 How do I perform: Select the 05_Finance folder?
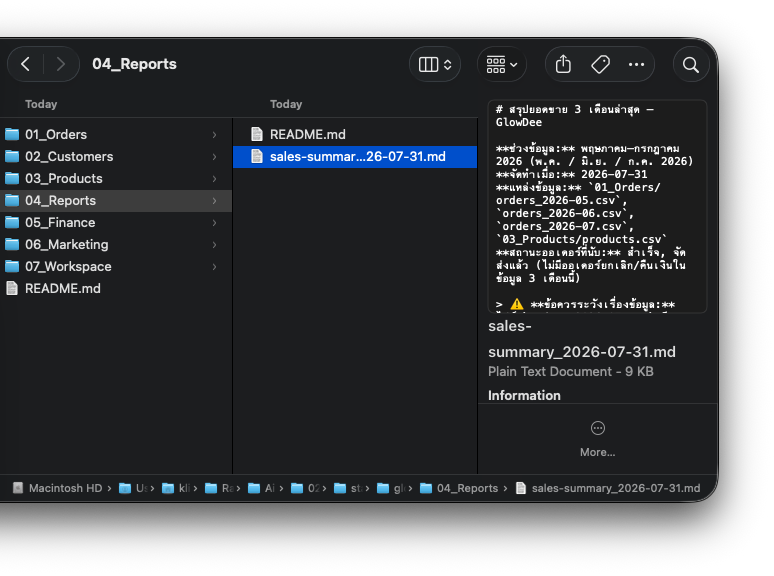tap(116, 223)
